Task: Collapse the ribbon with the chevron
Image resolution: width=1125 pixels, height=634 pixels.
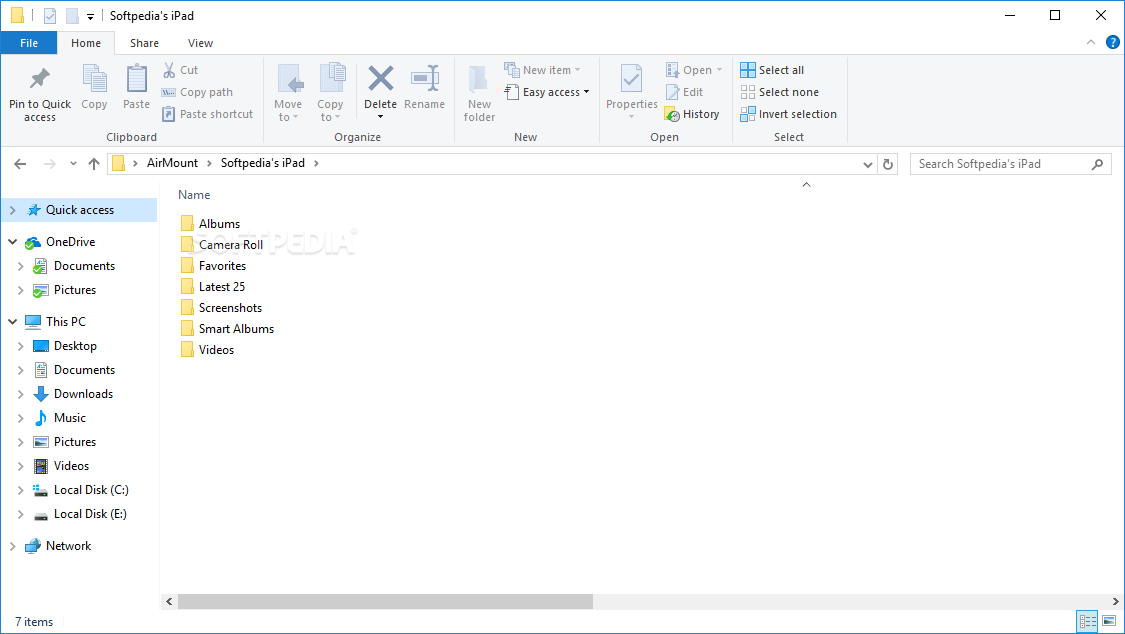Action: point(1091,42)
